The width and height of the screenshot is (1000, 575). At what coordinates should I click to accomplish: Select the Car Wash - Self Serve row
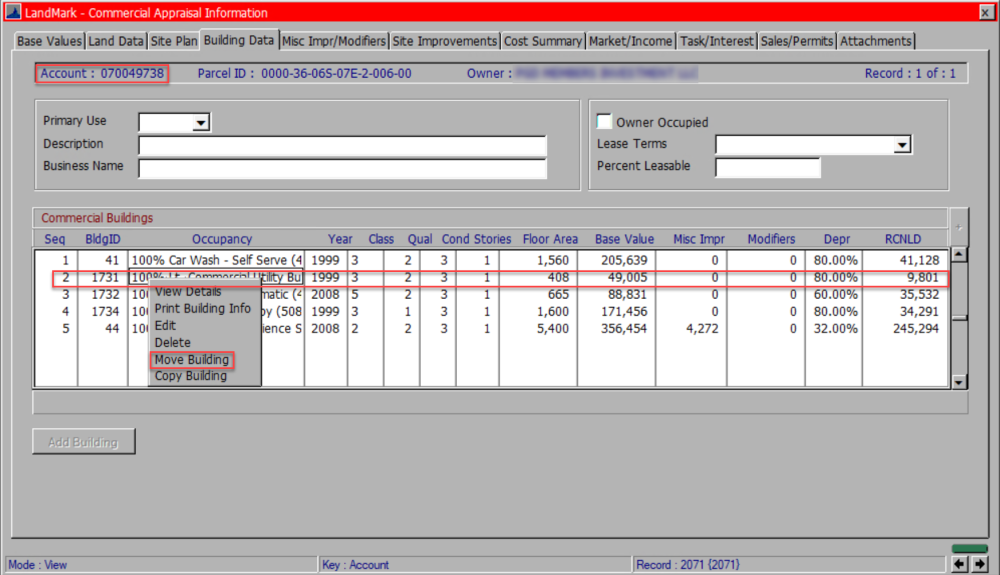pos(491,260)
